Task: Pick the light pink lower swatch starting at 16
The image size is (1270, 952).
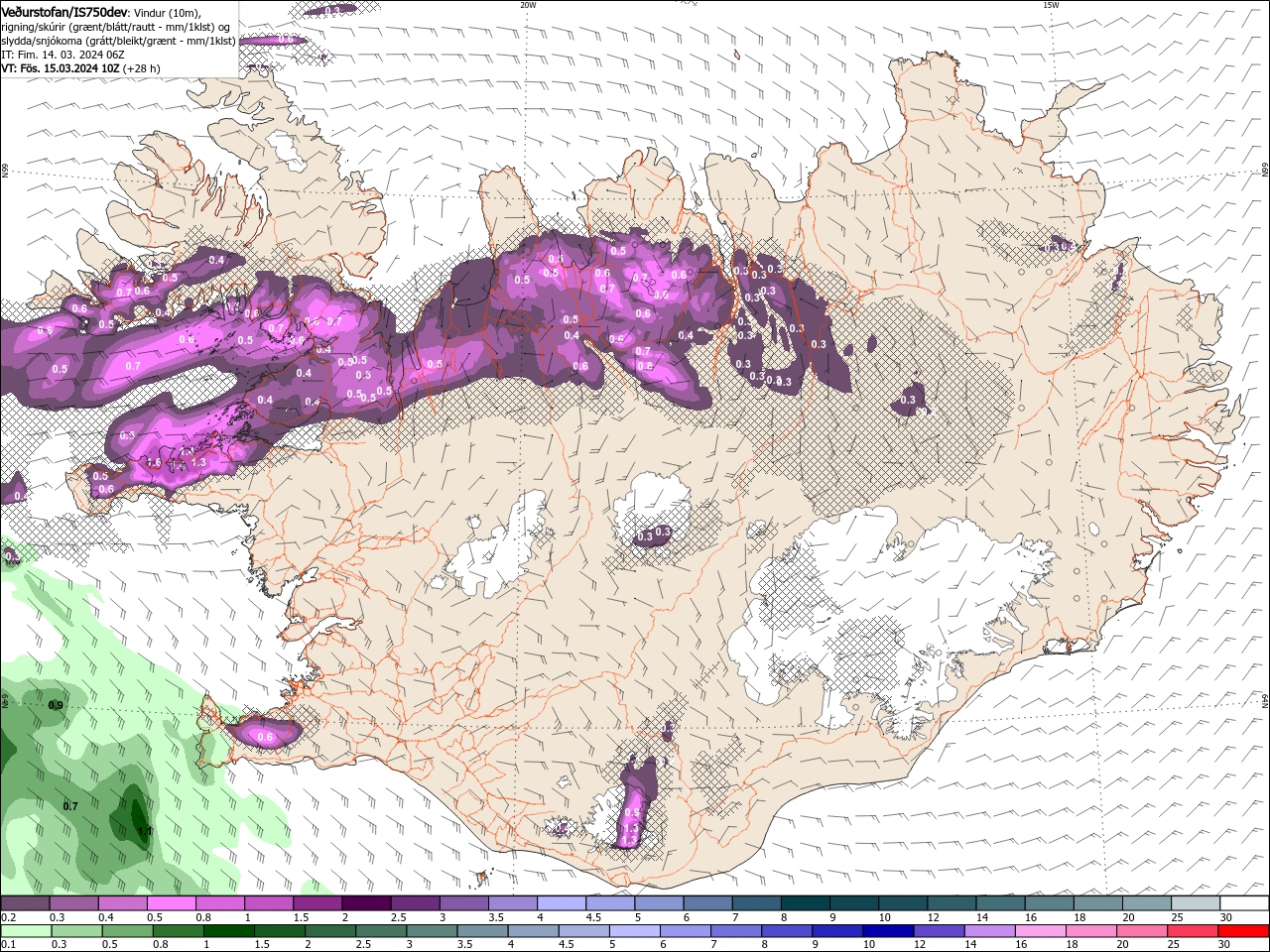Action: 1042,931
